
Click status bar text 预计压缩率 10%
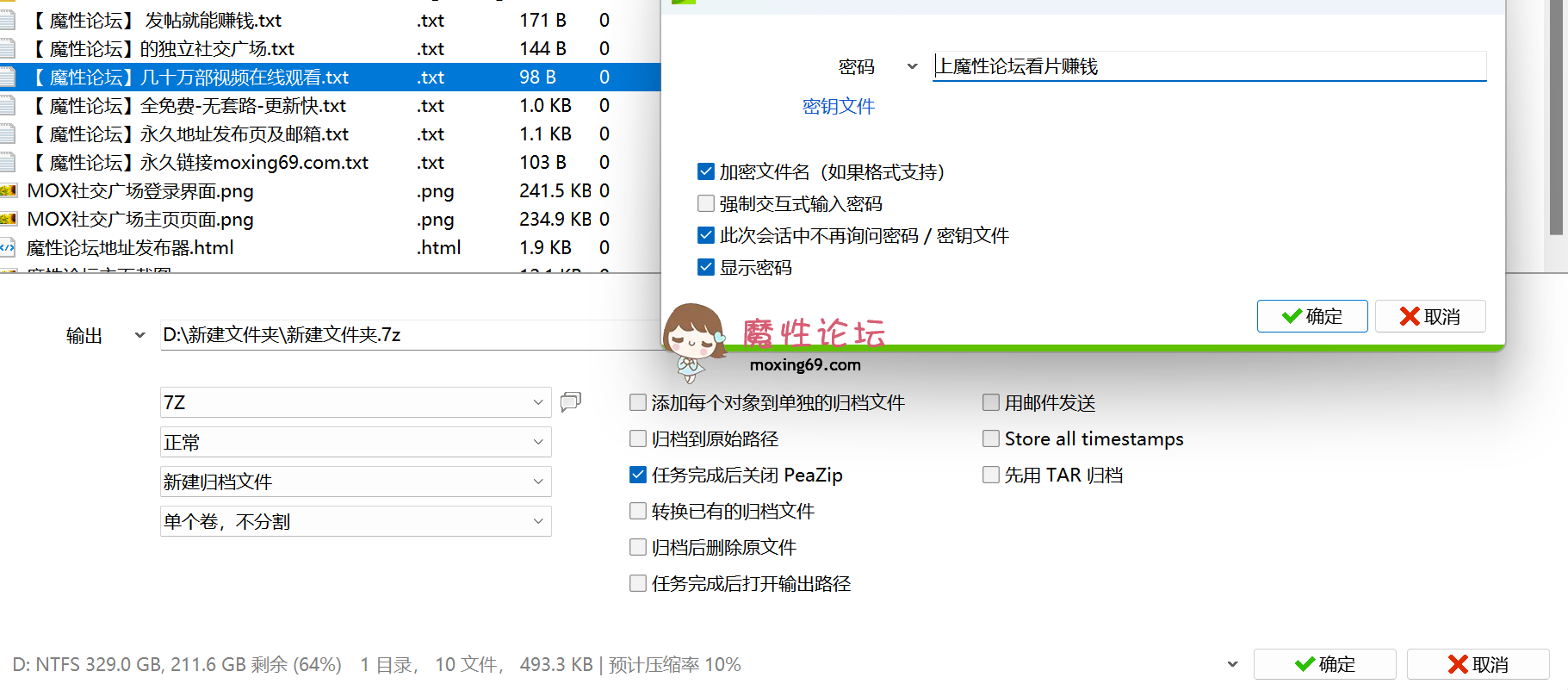[x=675, y=664]
